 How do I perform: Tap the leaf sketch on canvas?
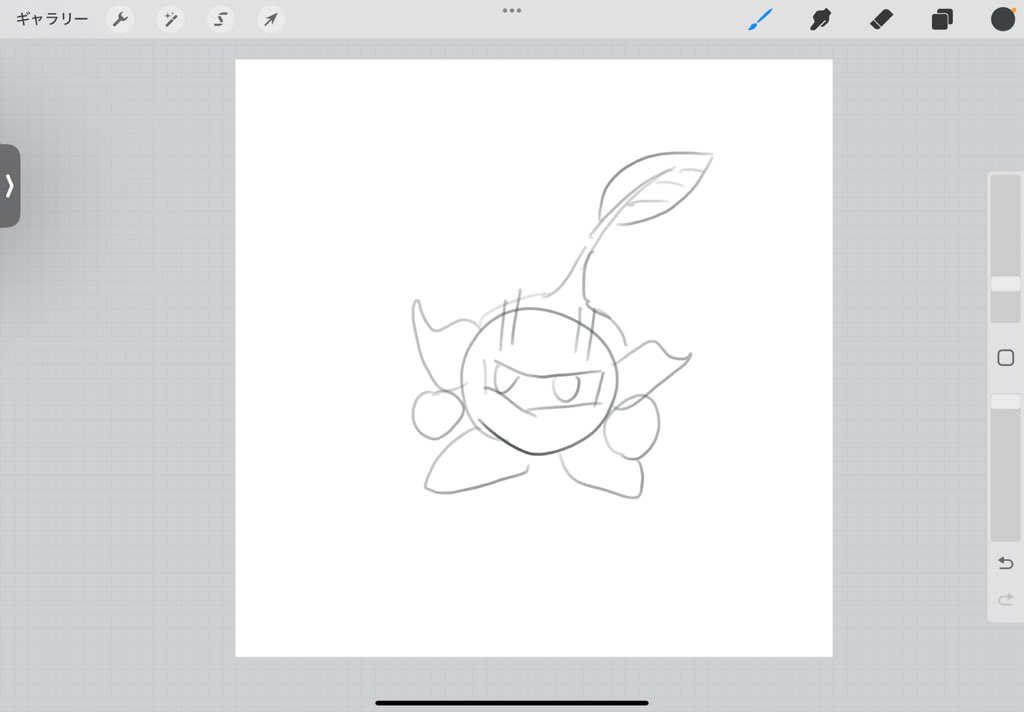(x=654, y=188)
